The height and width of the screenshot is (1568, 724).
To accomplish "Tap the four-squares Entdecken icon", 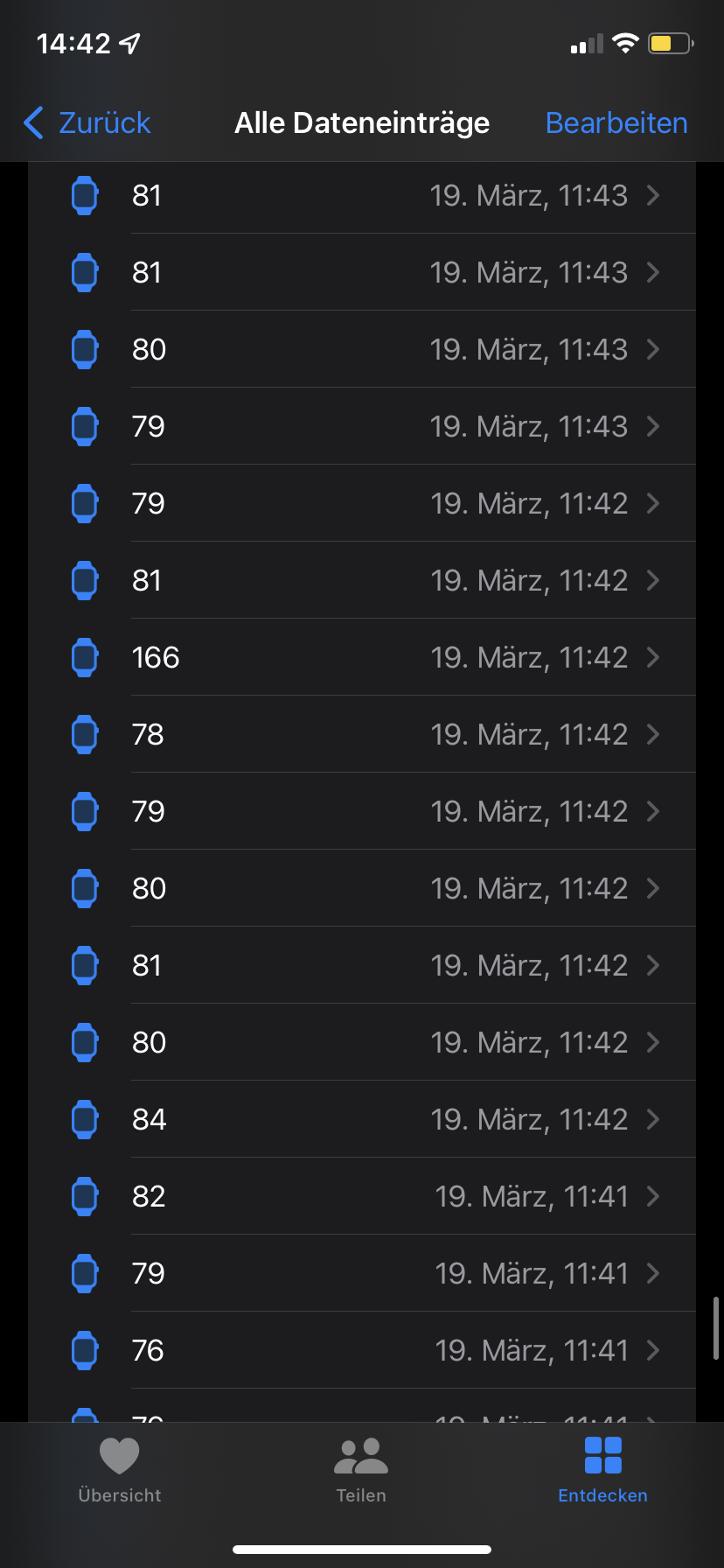I will pyautogui.click(x=602, y=1457).
